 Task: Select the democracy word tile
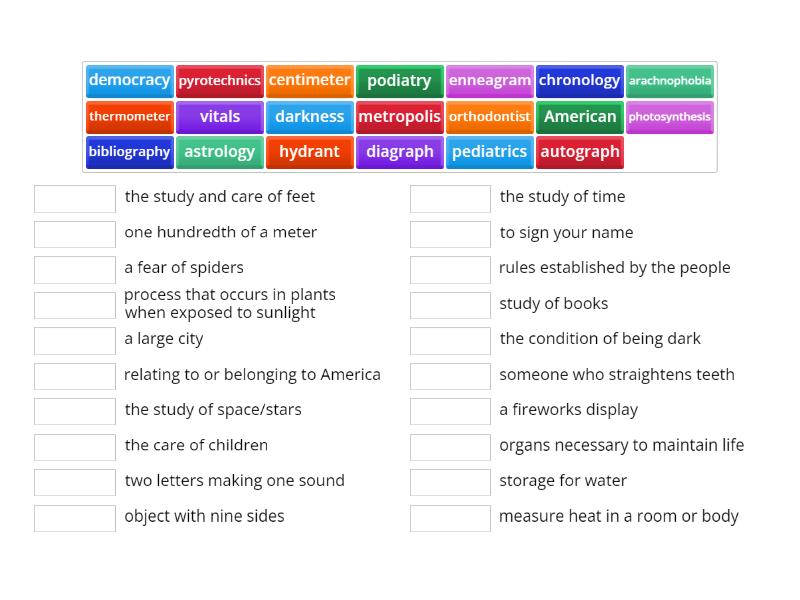tap(129, 81)
